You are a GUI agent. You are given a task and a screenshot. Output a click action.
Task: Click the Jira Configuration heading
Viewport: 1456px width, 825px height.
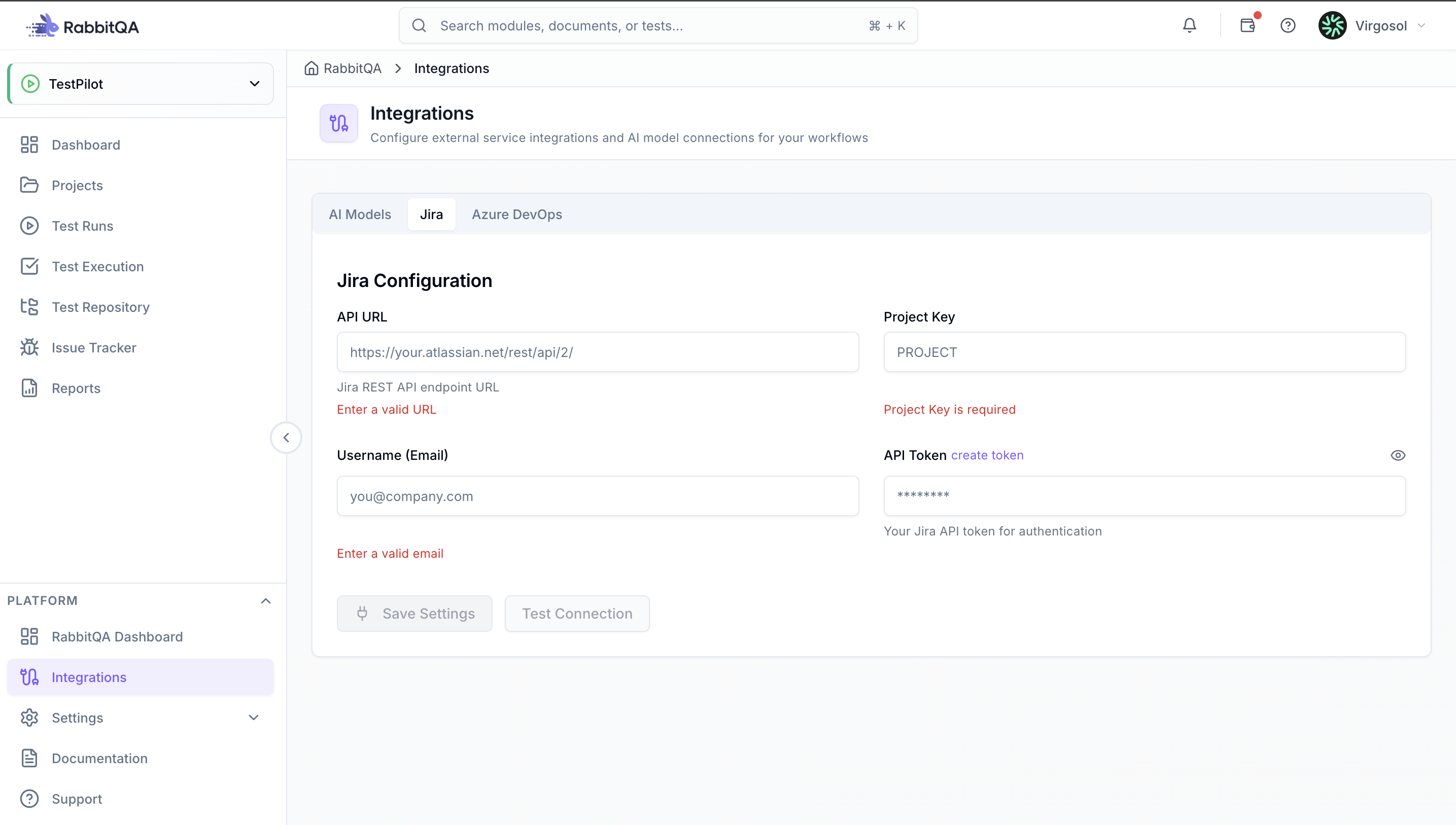(x=414, y=280)
